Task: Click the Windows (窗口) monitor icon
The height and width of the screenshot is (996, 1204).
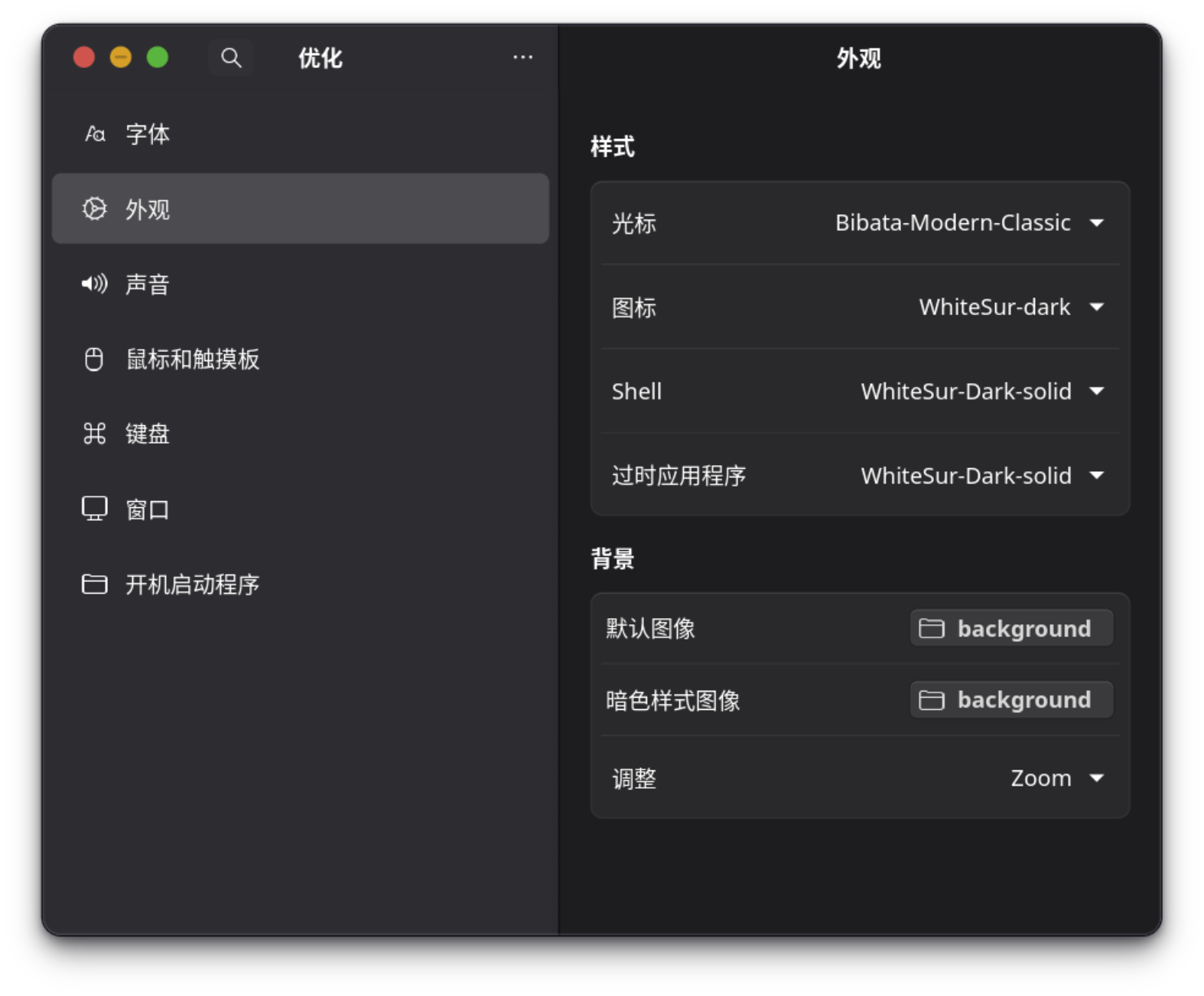Action: click(x=94, y=509)
